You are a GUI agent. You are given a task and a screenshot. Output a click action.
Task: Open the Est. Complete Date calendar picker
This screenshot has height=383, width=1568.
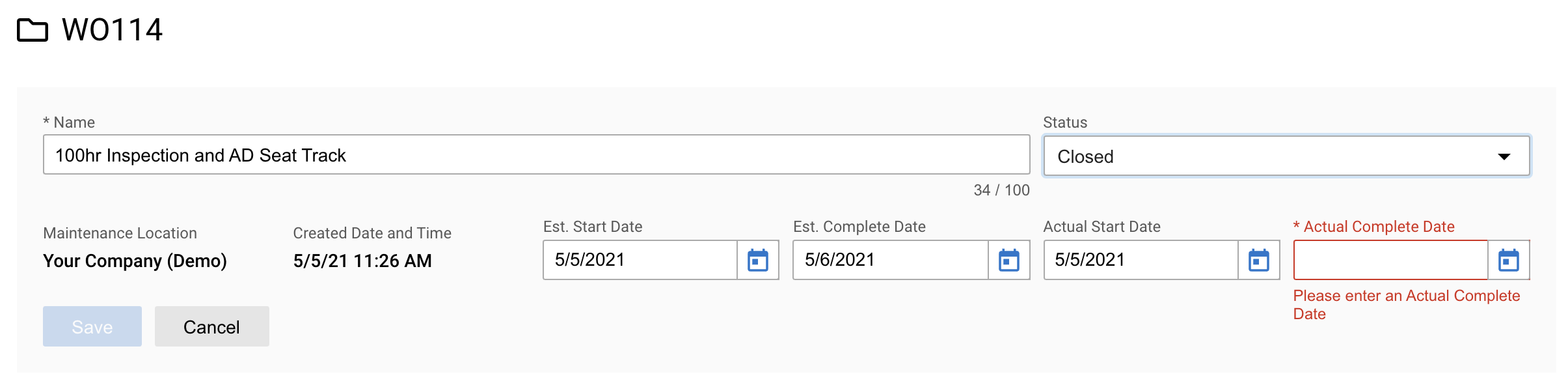click(x=1009, y=260)
